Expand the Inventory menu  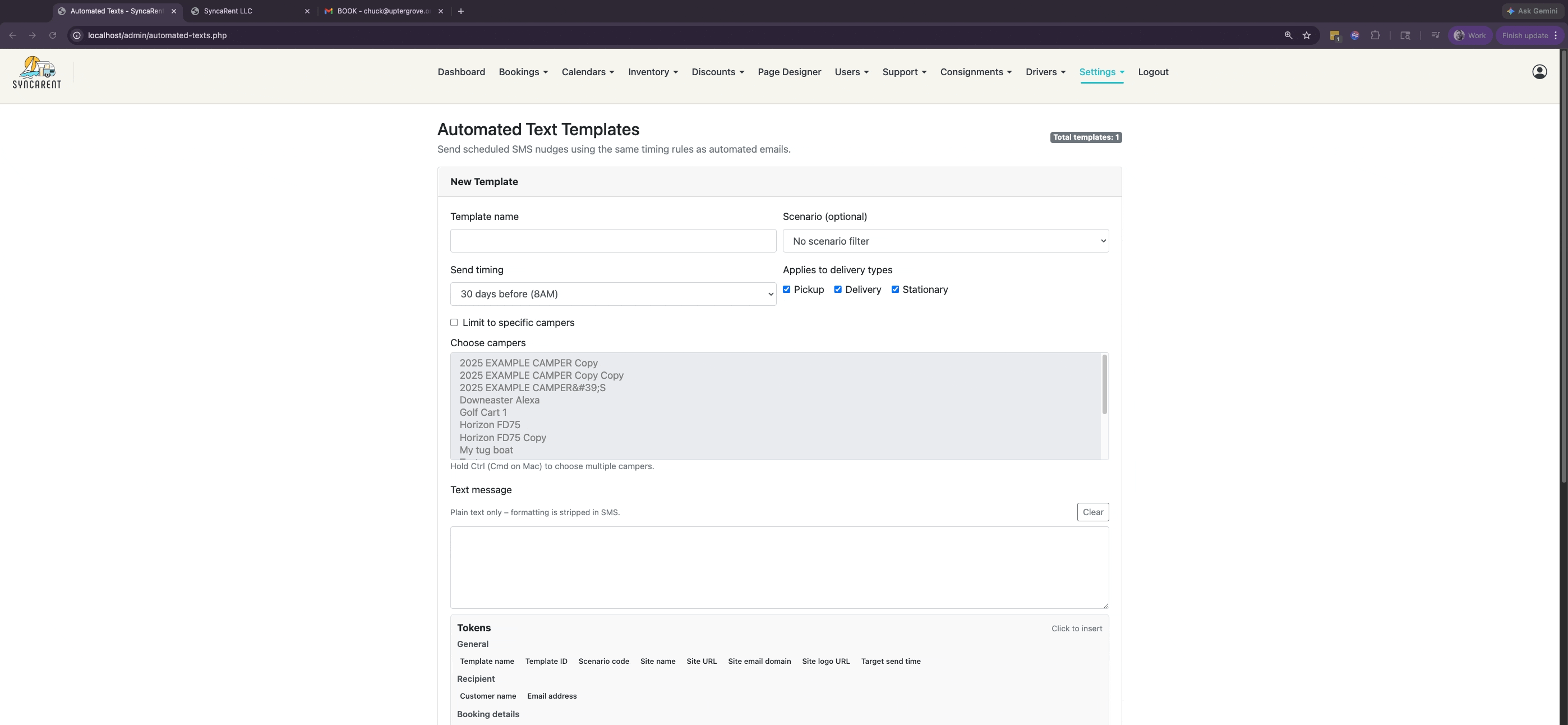(x=653, y=72)
